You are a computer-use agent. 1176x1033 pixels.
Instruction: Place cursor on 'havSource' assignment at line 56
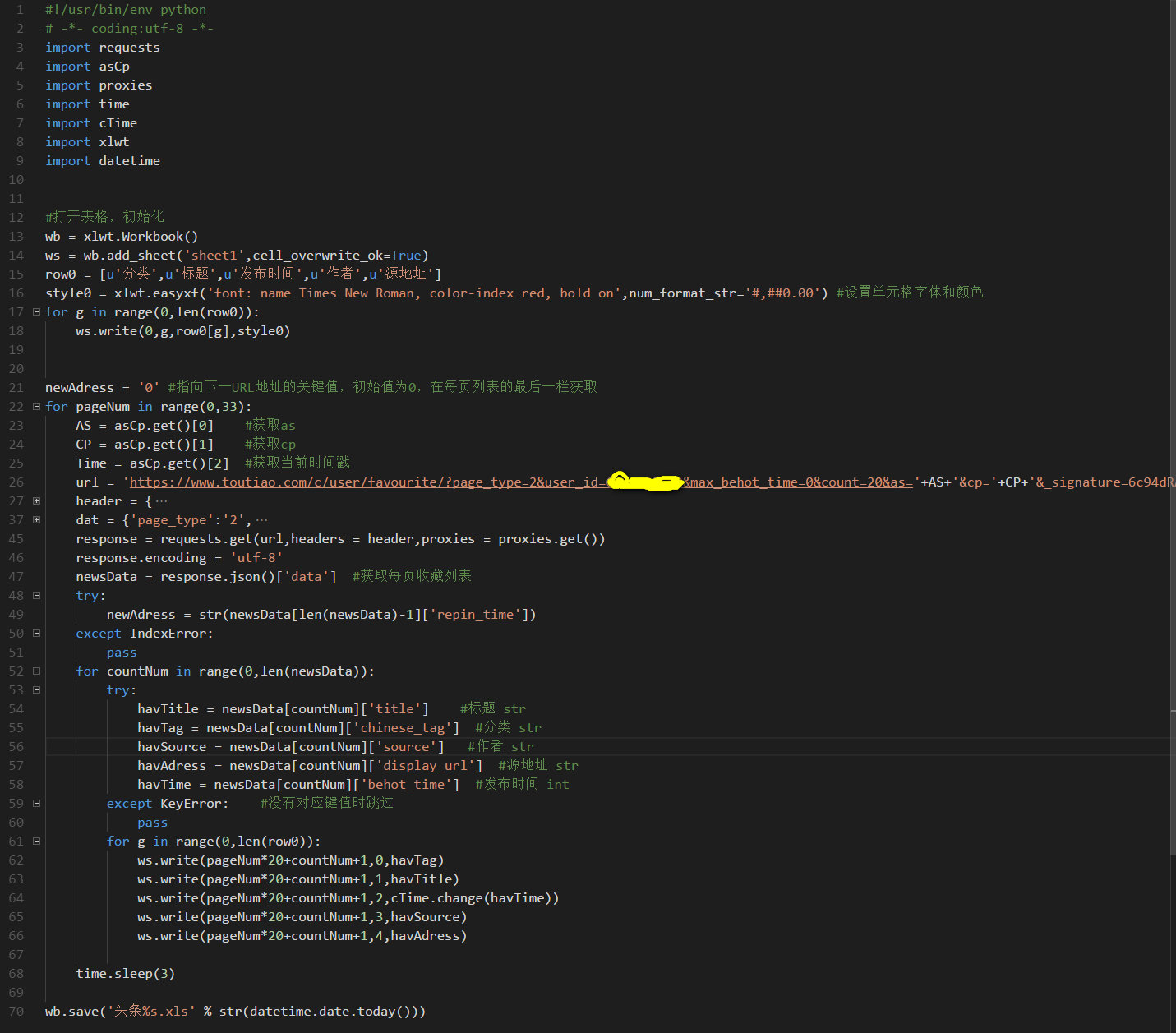click(172, 747)
